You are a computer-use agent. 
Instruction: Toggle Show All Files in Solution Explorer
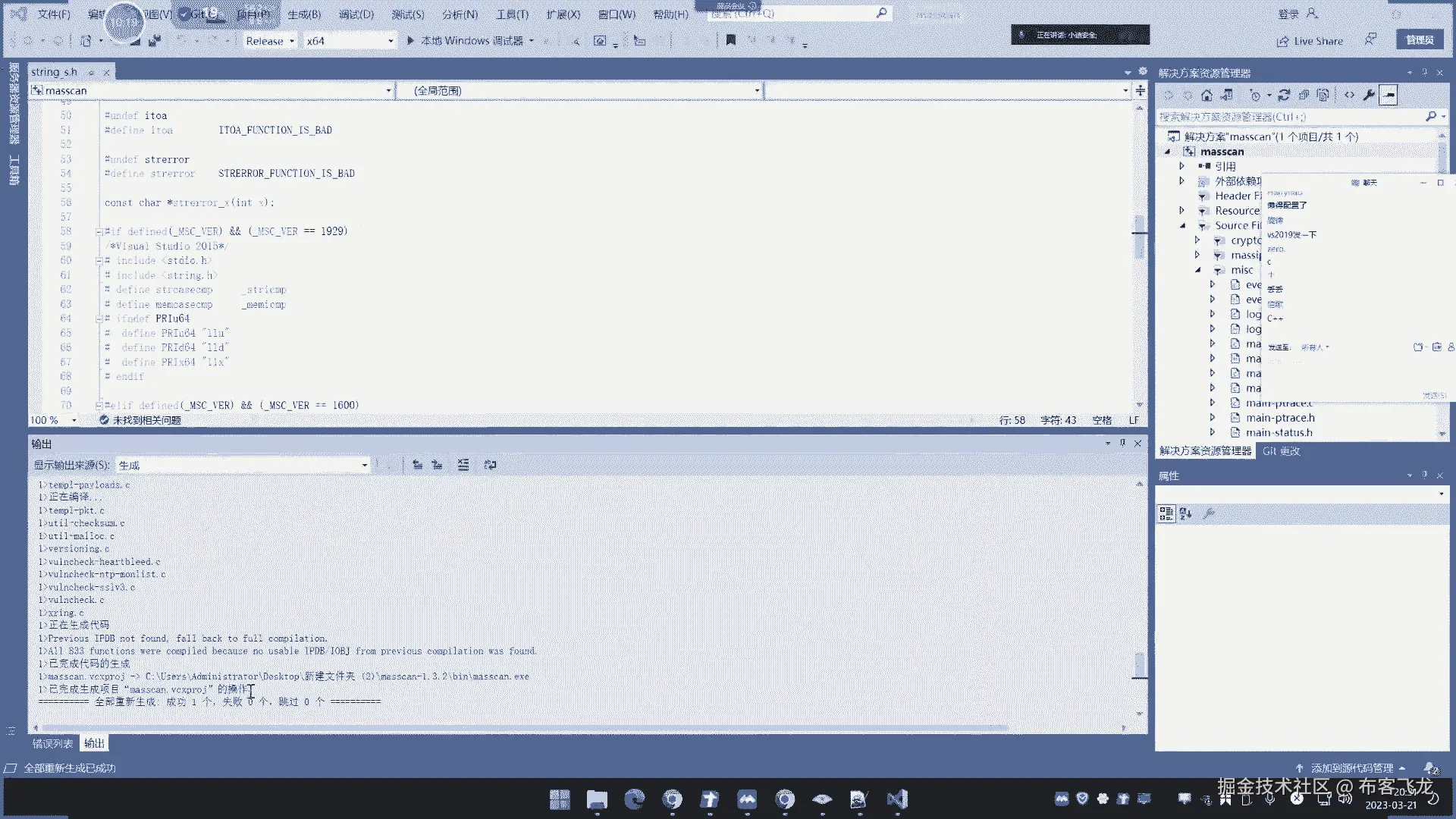pos(1323,96)
